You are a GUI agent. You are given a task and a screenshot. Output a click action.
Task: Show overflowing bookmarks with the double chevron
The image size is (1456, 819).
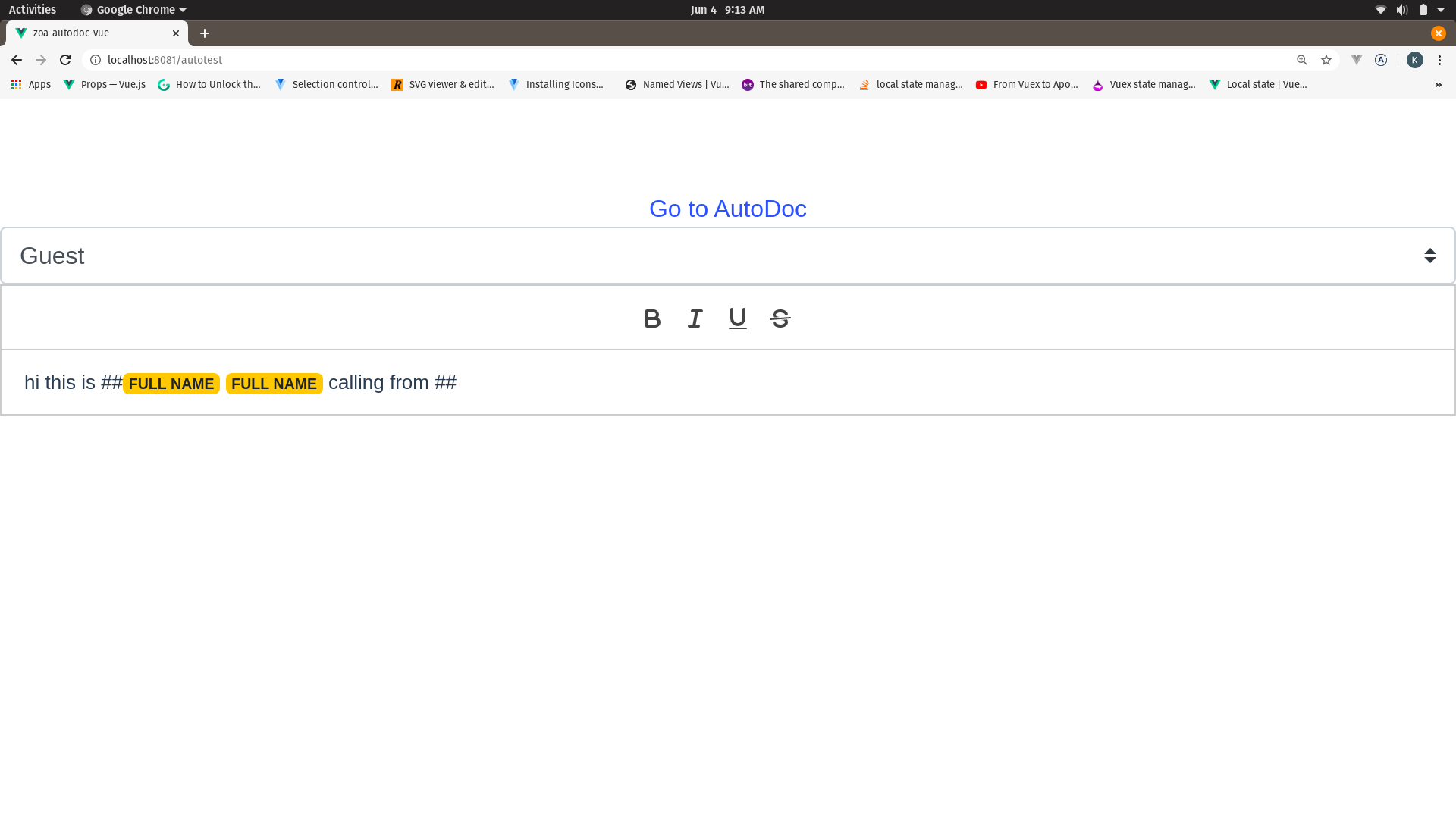click(1438, 84)
